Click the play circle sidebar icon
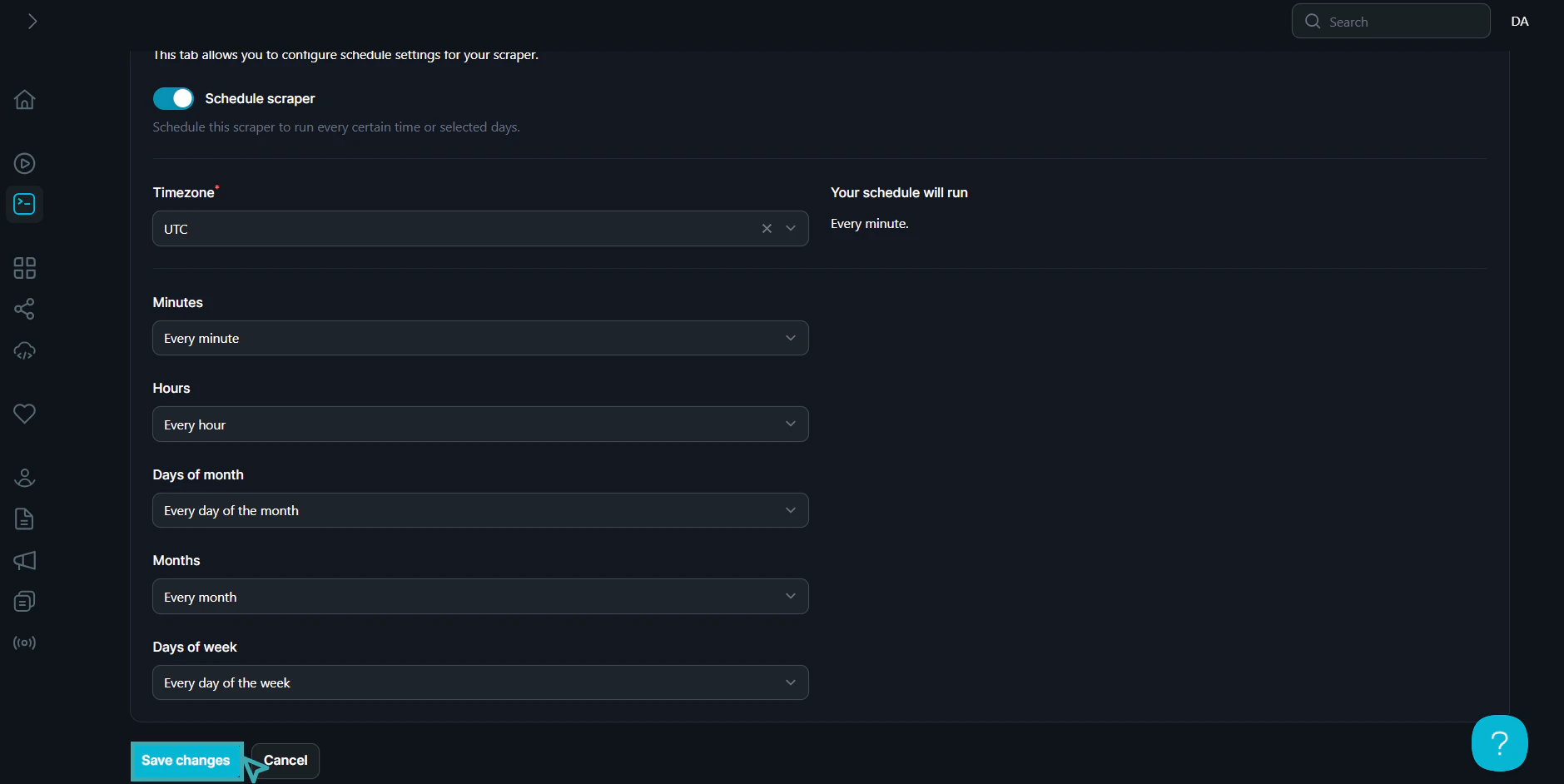 [24, 164]
